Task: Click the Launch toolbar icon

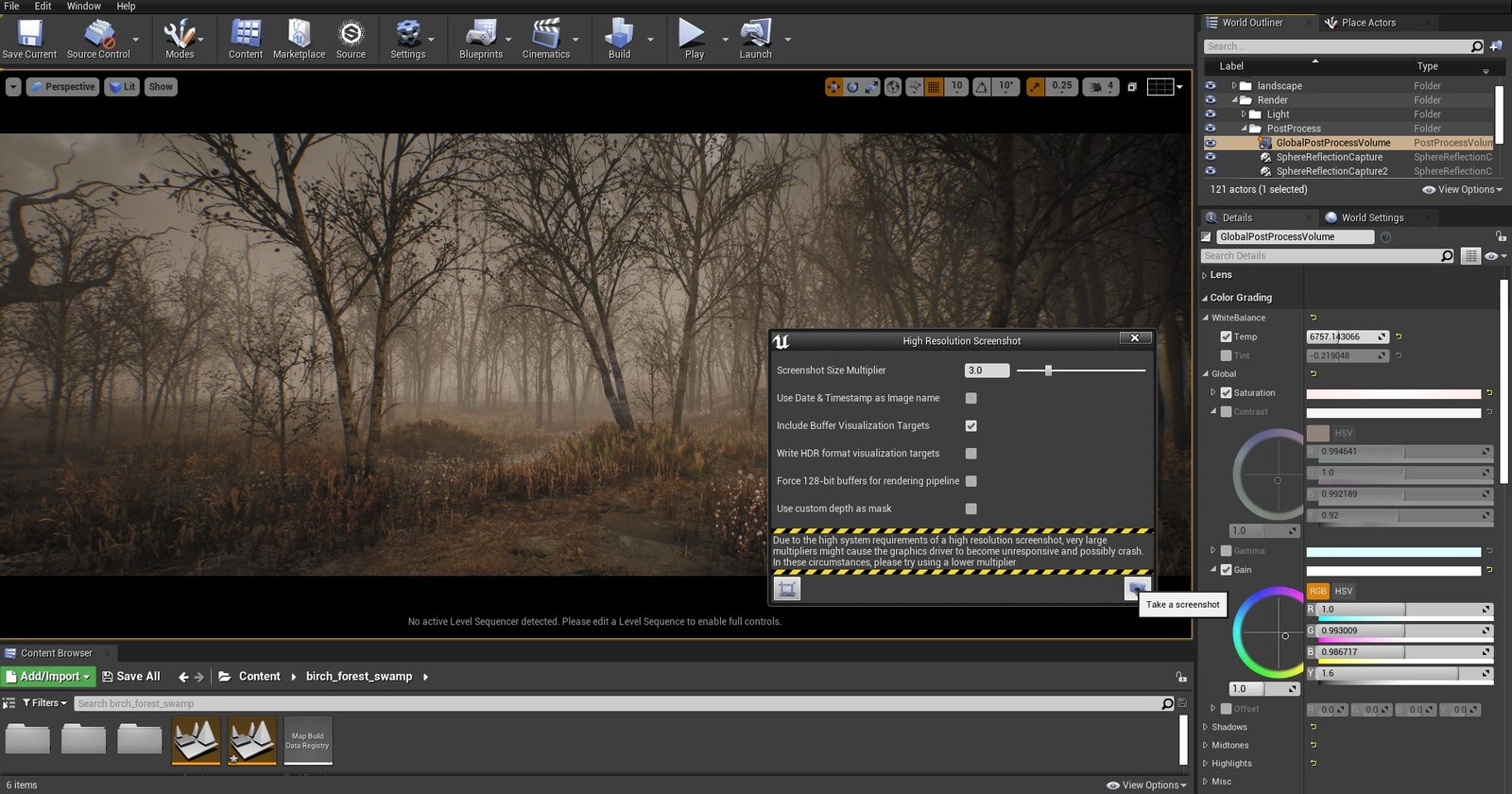Action: tap(755, 39)
